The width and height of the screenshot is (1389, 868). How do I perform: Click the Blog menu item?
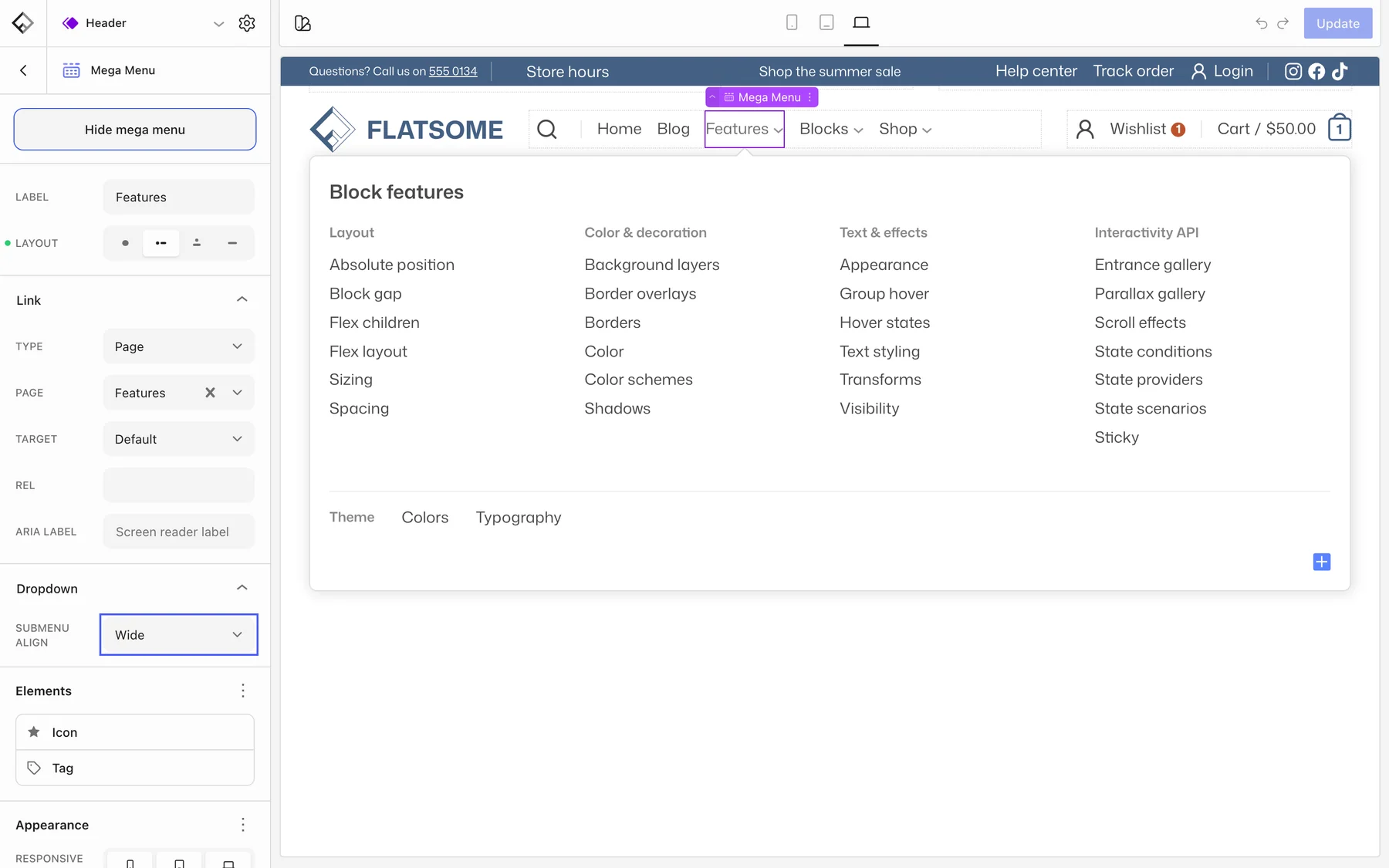click(x=673, y=129)
